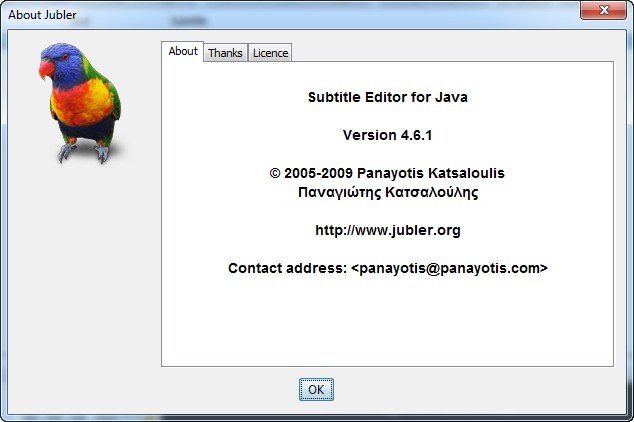The width and height of the screenshot is (634, 422).
Task: Click the panayotis@panayotis.com email address
Action: [449, 268]
